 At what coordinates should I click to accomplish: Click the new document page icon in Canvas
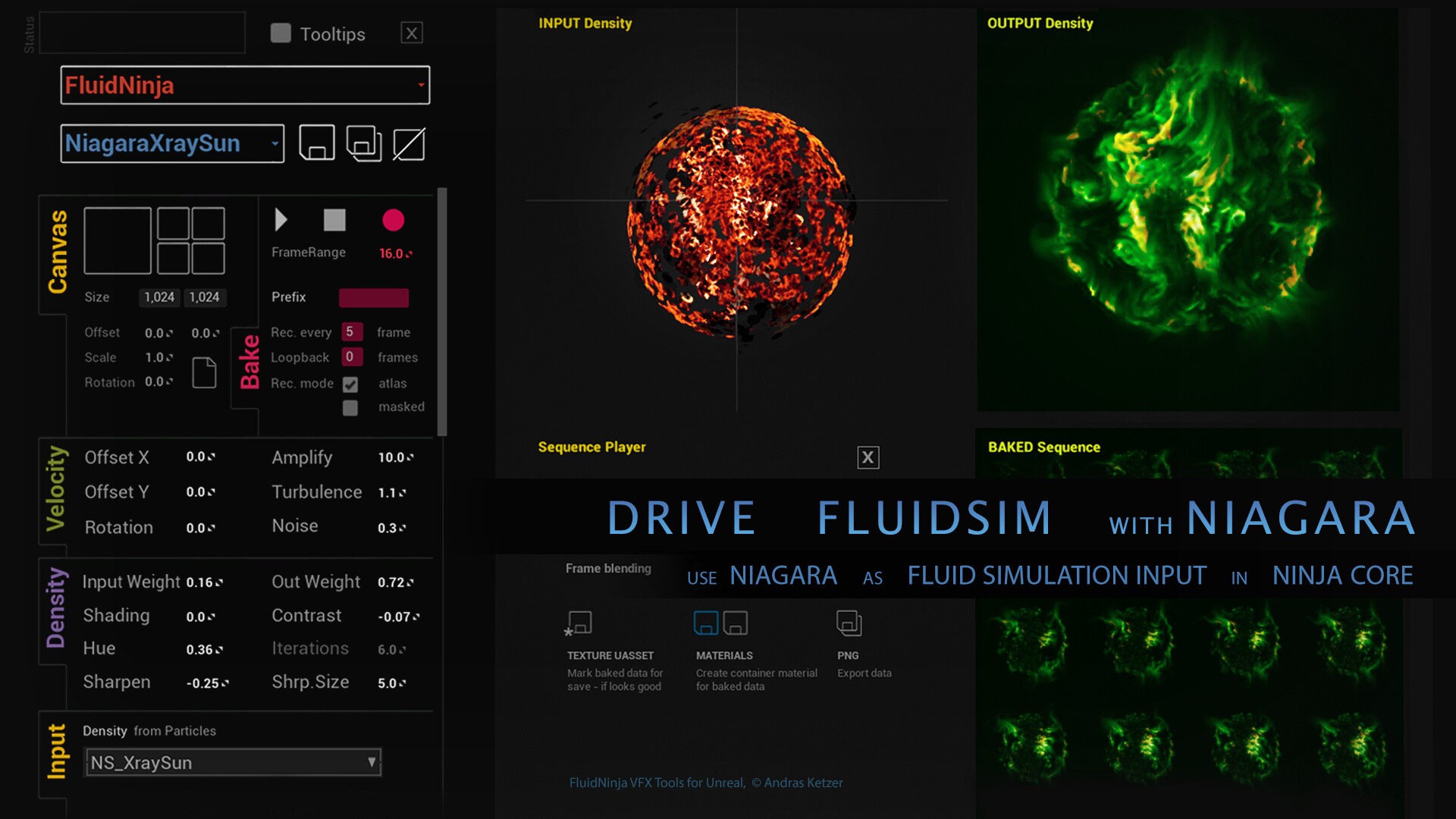204,374
